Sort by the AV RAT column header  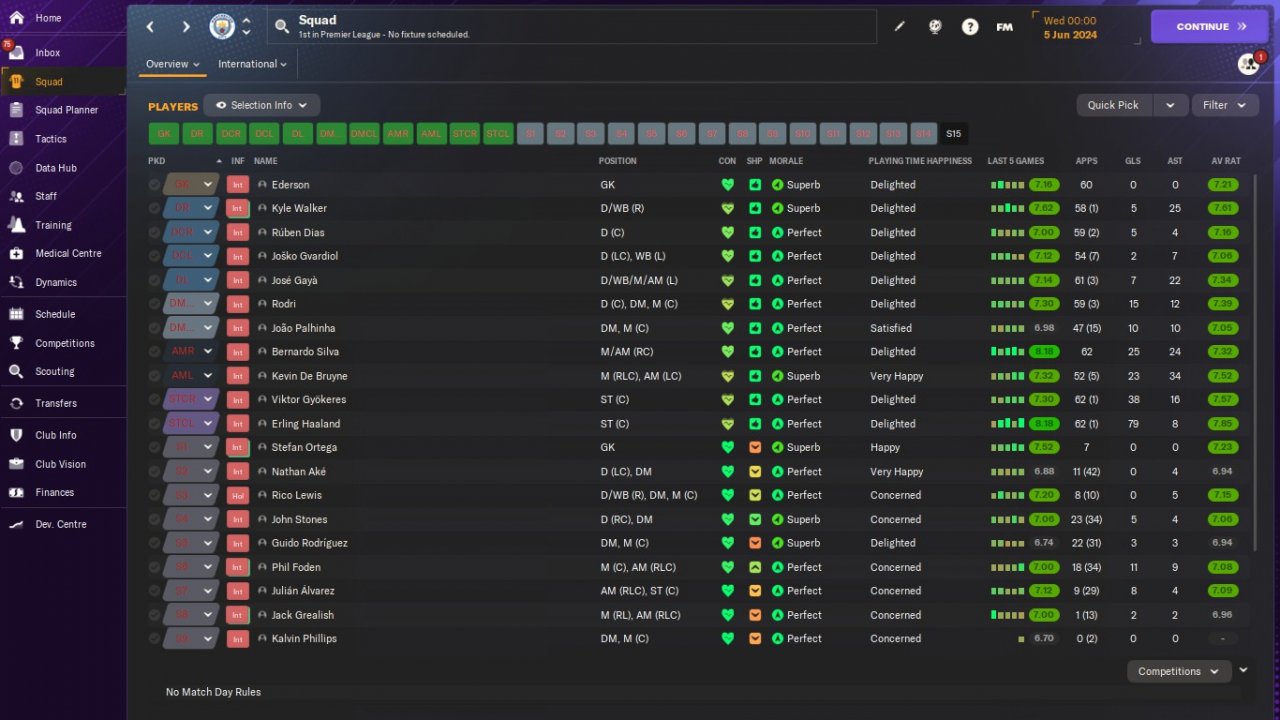[1225, 161]
